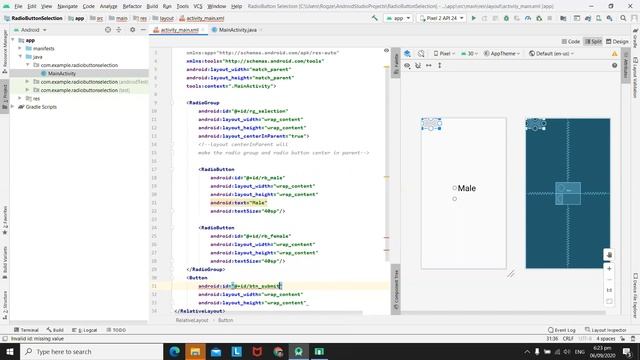This screenshot has height=360, width=640.
Task: Open the app run configuration dropdown
Action: tap(398, 18)
